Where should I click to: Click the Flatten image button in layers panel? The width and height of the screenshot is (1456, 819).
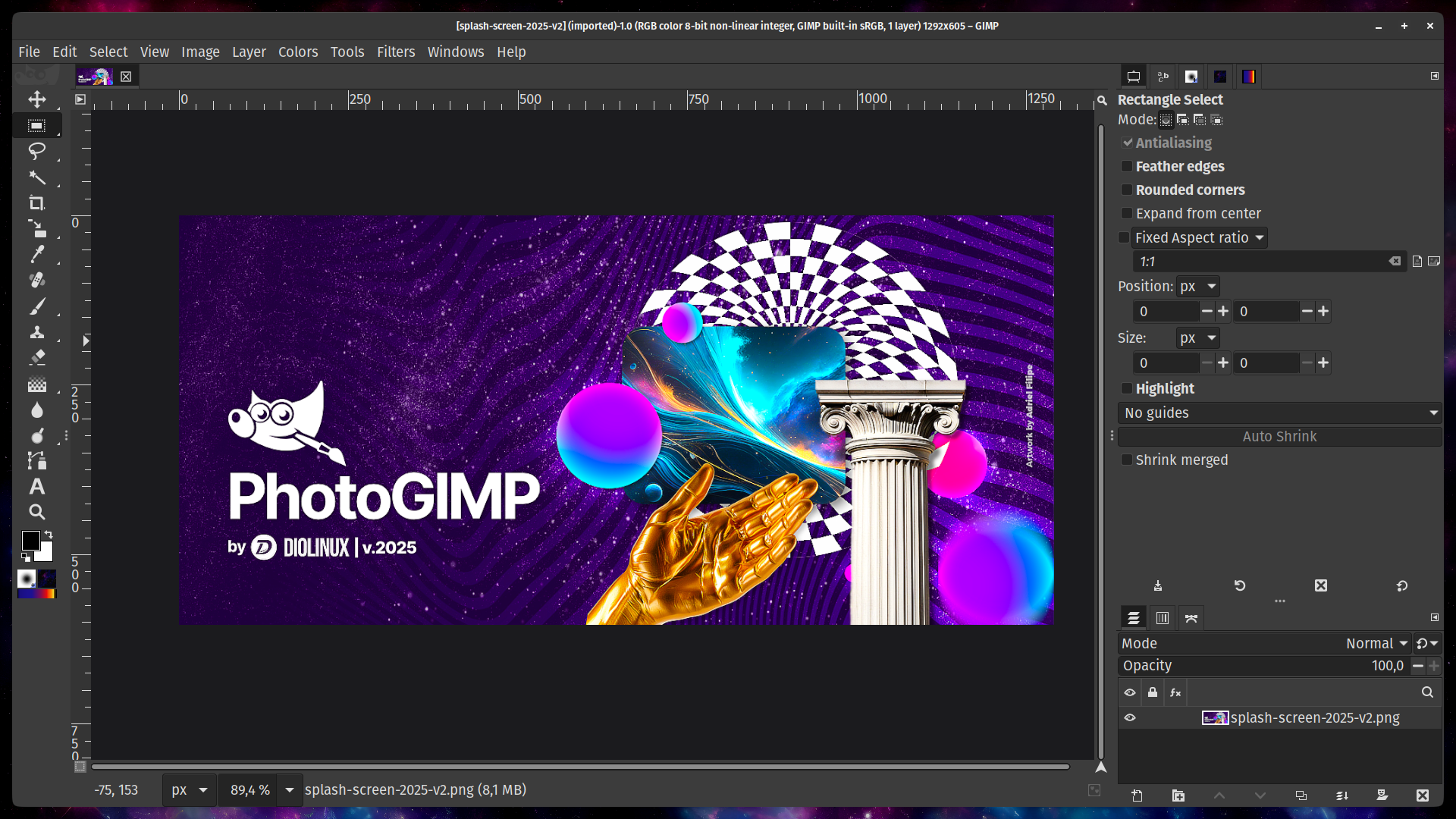1341,795
